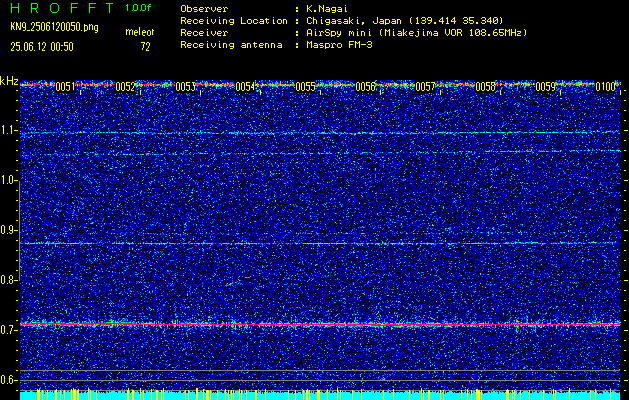Click the 0.8 kHz axis label

point(8,280)
